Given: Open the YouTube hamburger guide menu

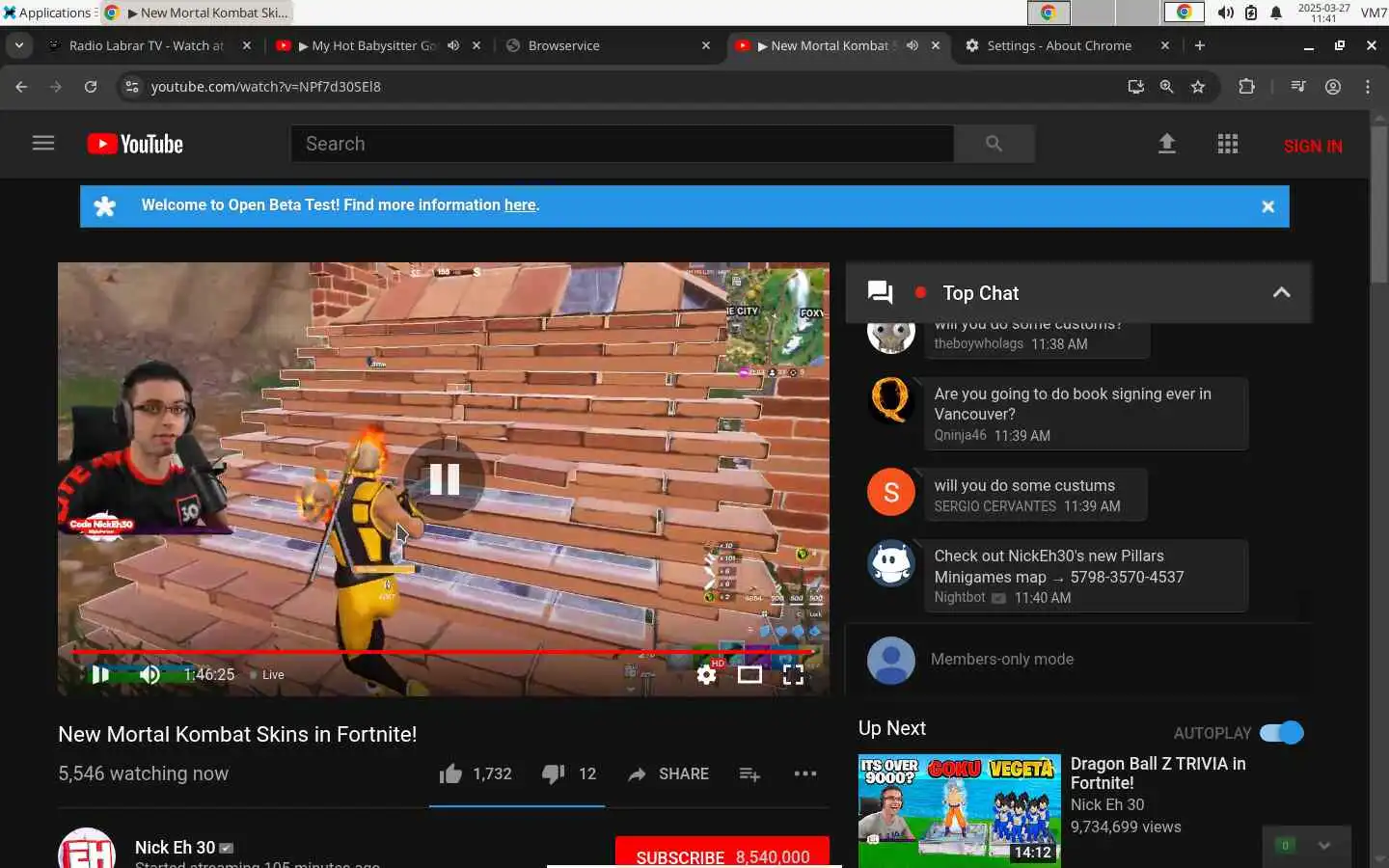Looking at the screenshot, I should 43,144.
